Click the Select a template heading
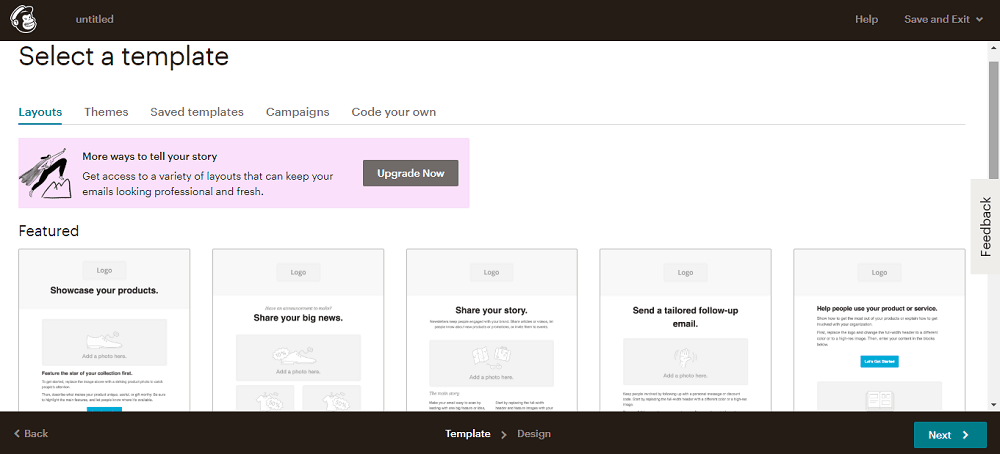The height and width of the screenshot is (454, 1000). (x=124, y=56)
